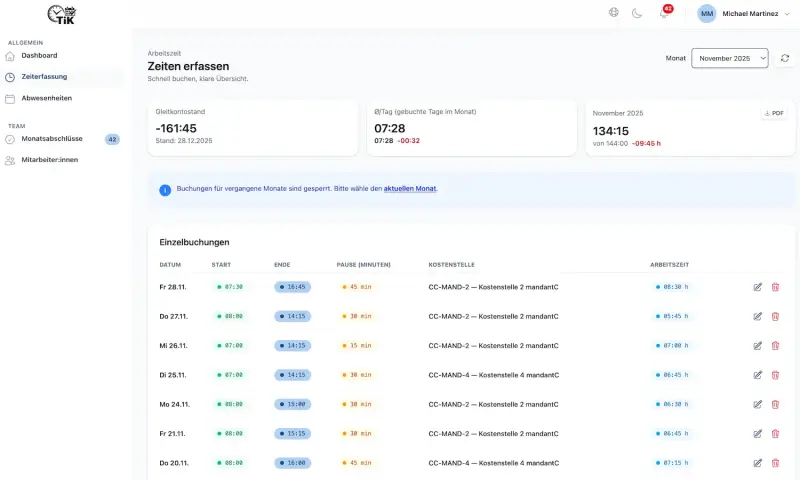Click the MM avatar circle
The height and width of the screenshot is (480, 800).
click(x=707, y=13)
